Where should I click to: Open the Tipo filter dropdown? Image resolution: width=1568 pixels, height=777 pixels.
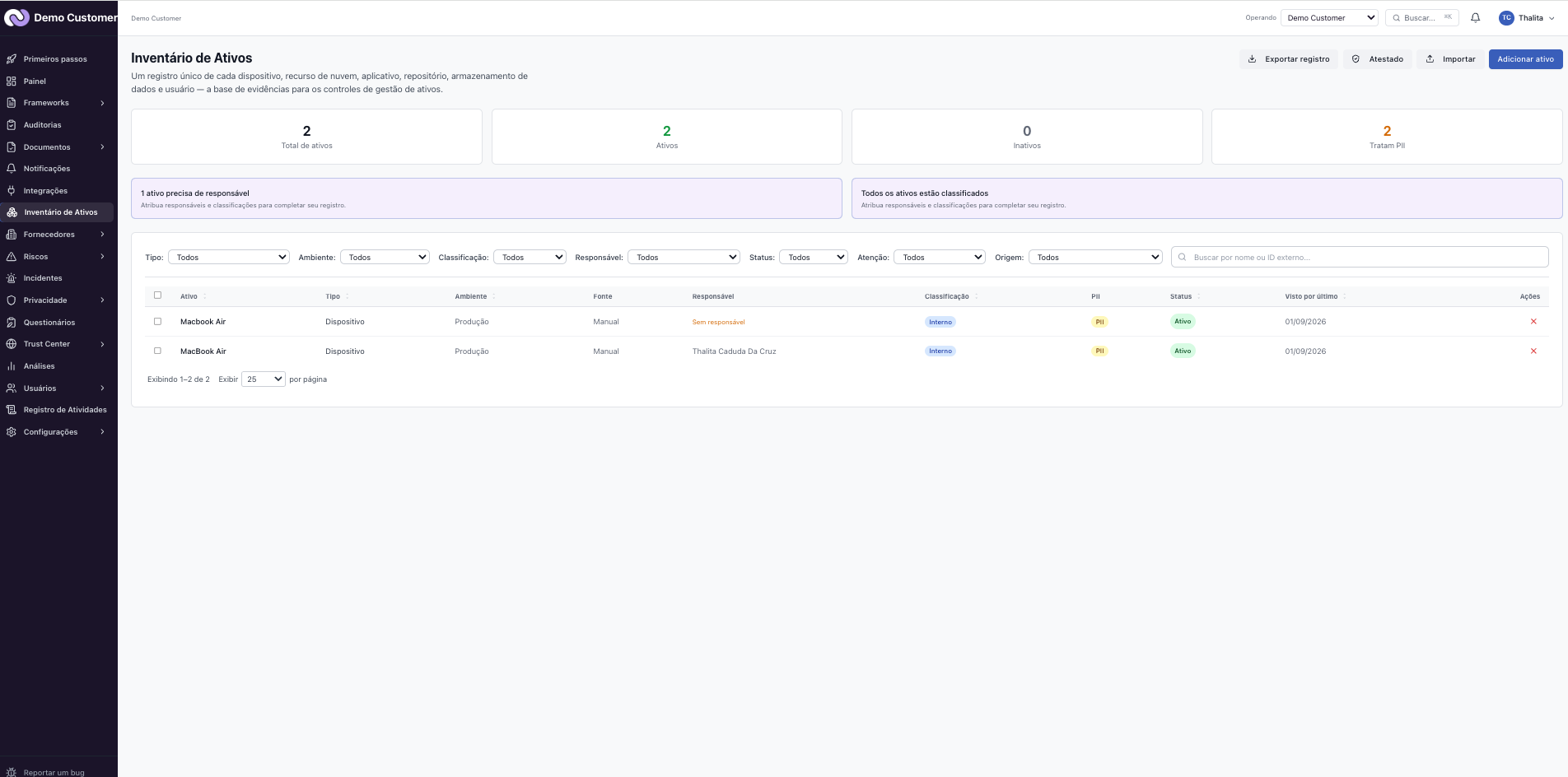click(x=229, y=257)
